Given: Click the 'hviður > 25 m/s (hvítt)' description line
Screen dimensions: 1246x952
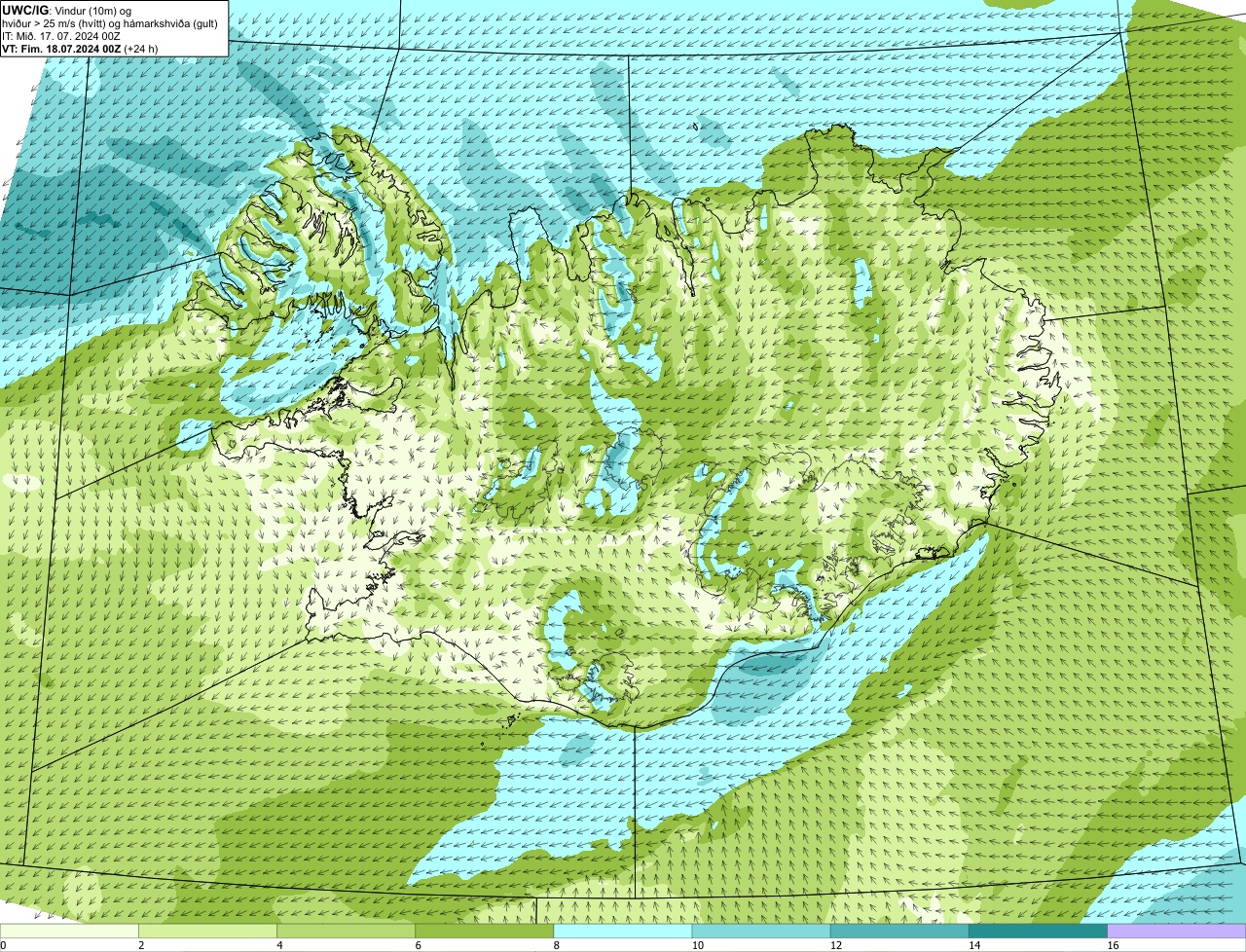Looking at the screenshot, I should (x=110, y=23).
